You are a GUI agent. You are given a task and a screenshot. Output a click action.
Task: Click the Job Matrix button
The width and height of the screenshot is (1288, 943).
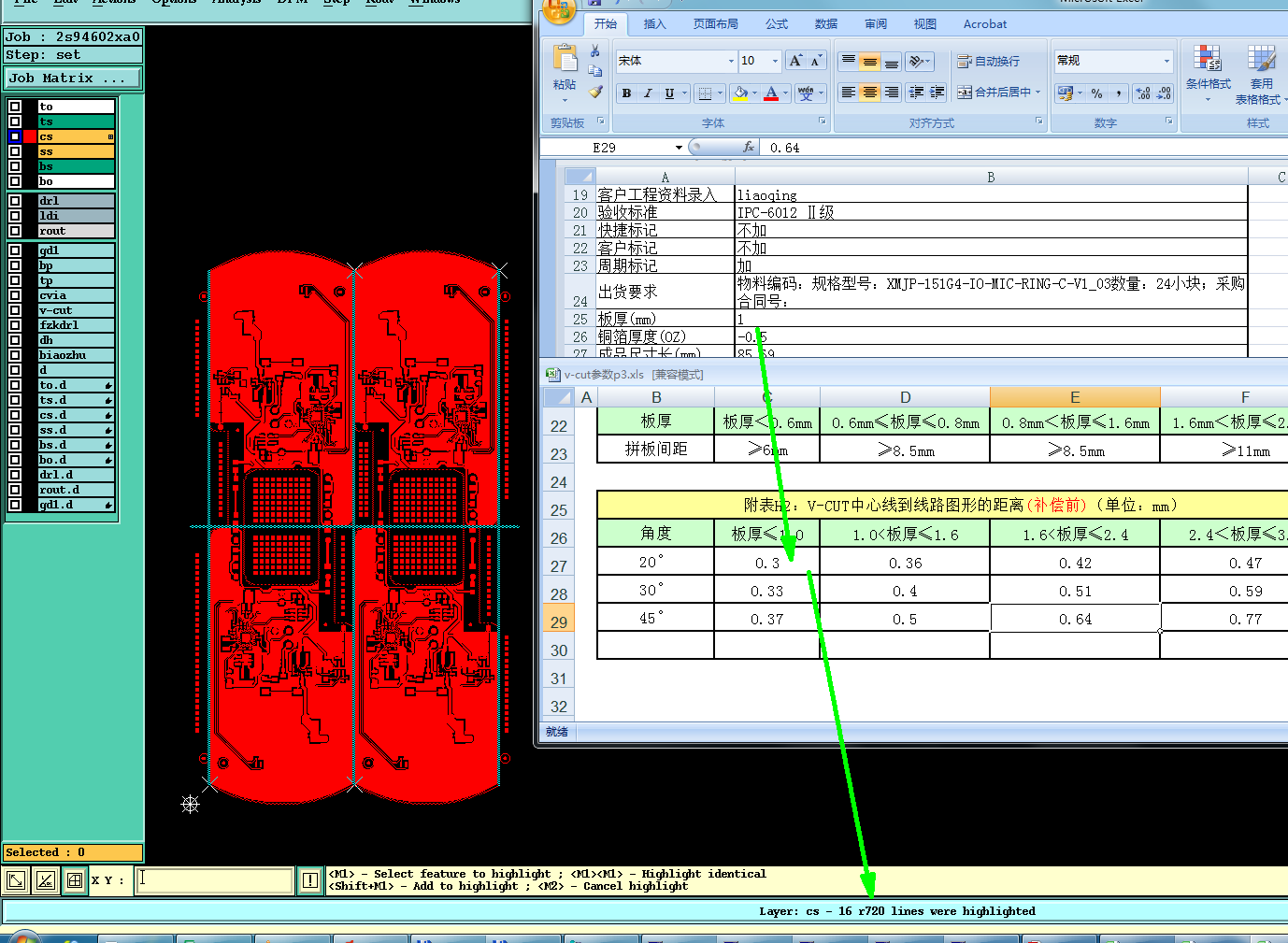point(73,79)
